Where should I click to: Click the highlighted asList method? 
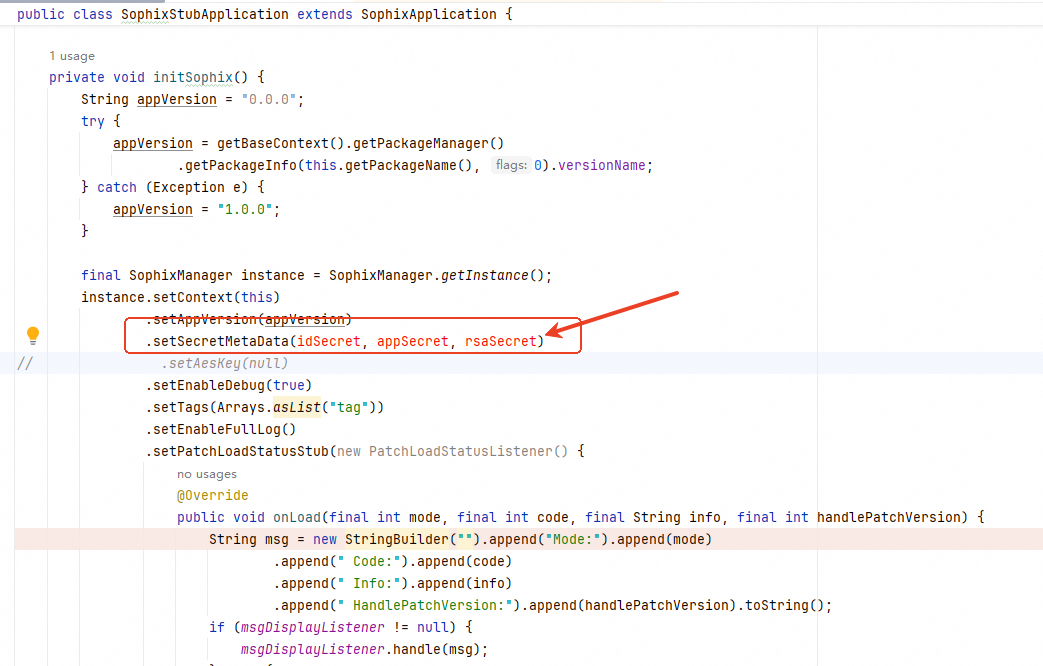click(297, 407)
